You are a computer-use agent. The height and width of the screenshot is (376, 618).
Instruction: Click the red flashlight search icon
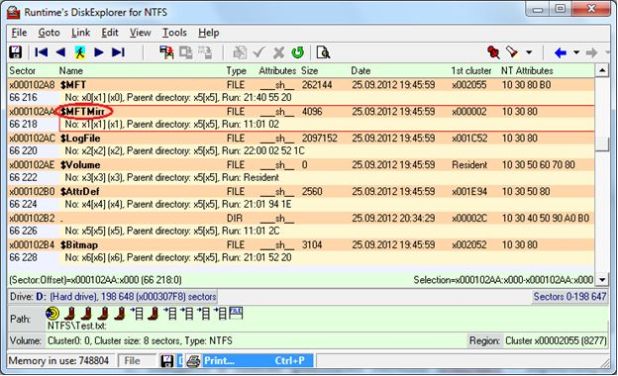pyautogui.click(x=512, y=52)
